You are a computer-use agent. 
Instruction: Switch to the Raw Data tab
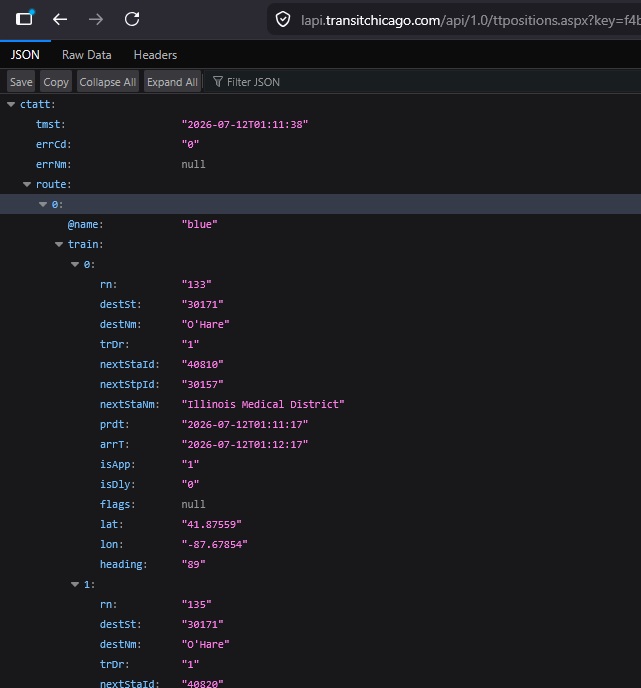86,55
